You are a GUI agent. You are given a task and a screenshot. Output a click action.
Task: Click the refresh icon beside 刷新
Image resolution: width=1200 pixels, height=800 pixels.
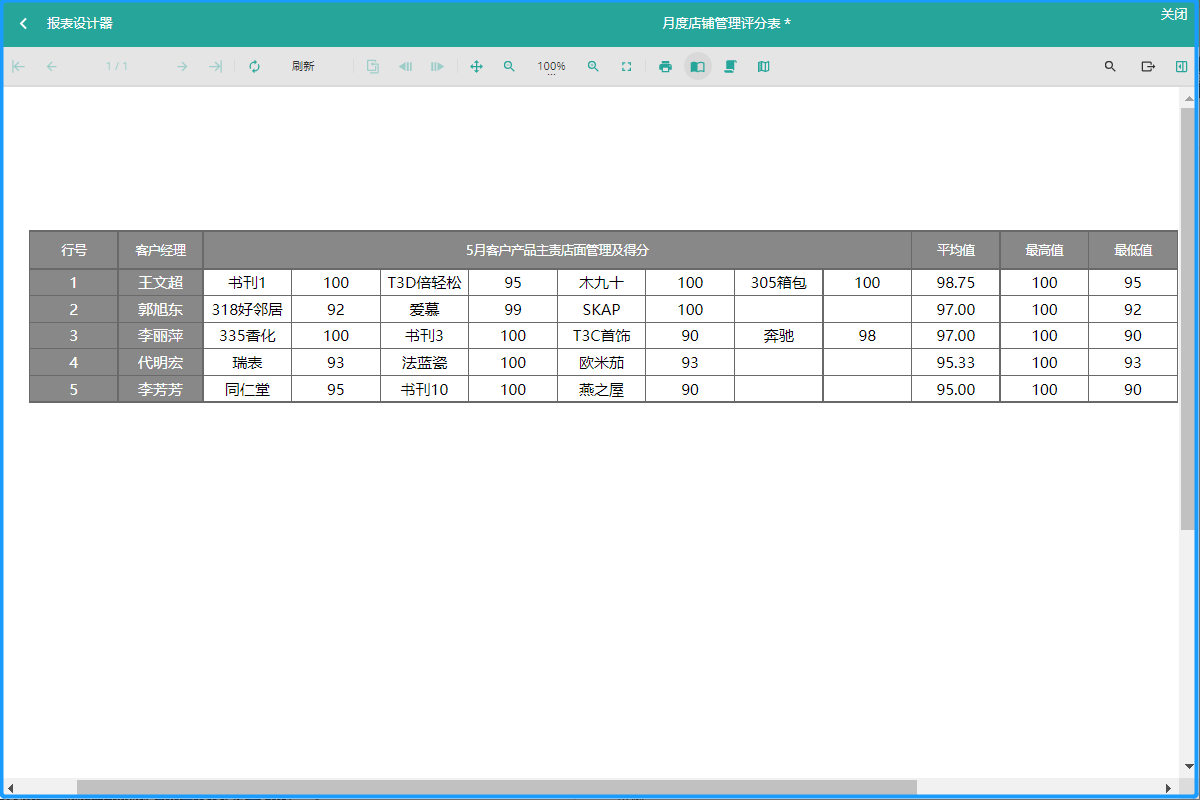click(x=254, y=67)
